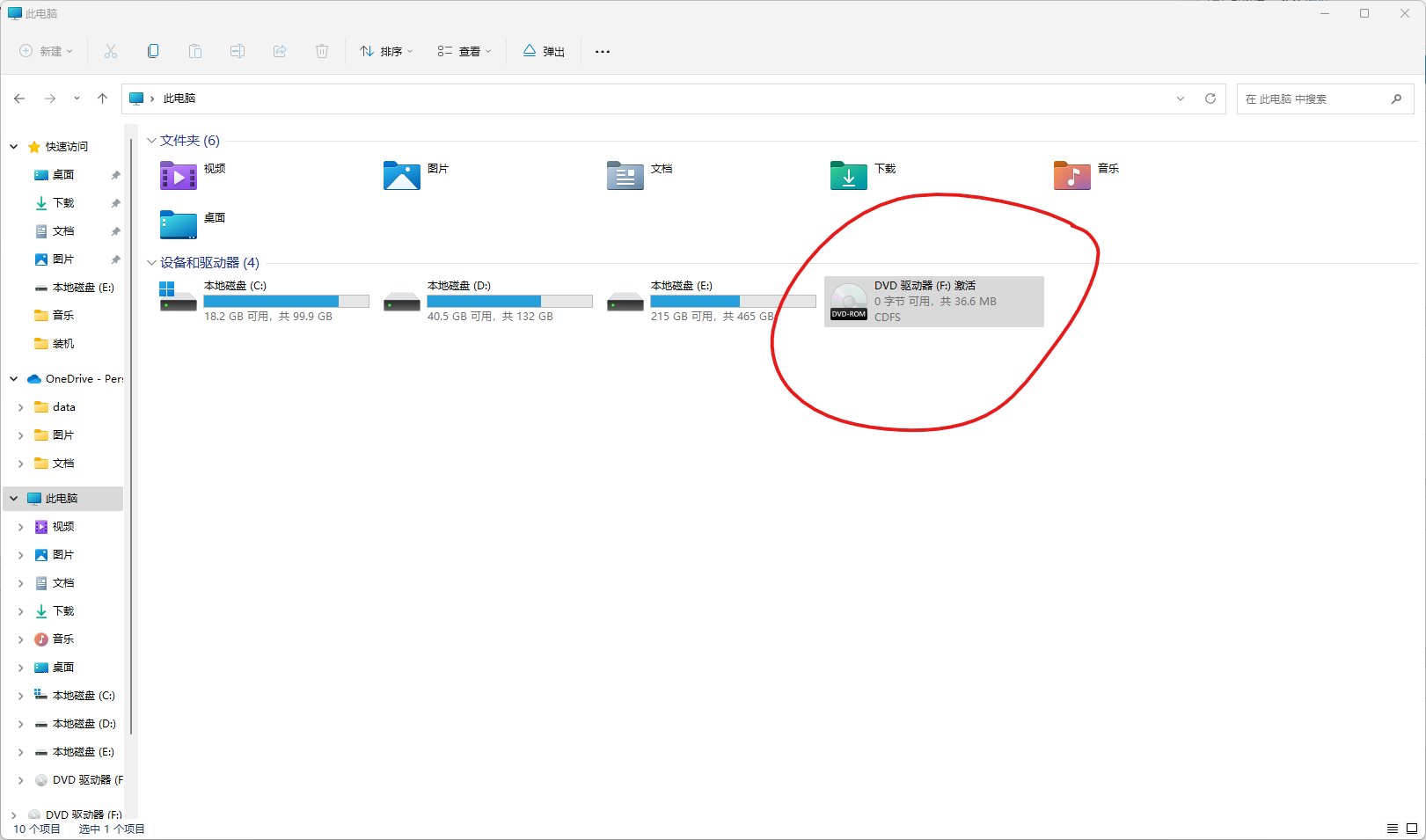Open the more options ellipsis menu

point(603,51)
